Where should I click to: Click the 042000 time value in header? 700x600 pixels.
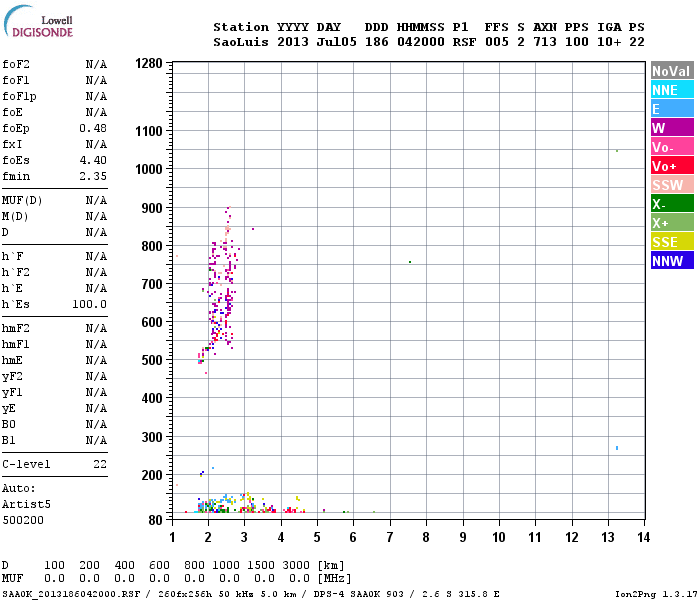(421, 42)
